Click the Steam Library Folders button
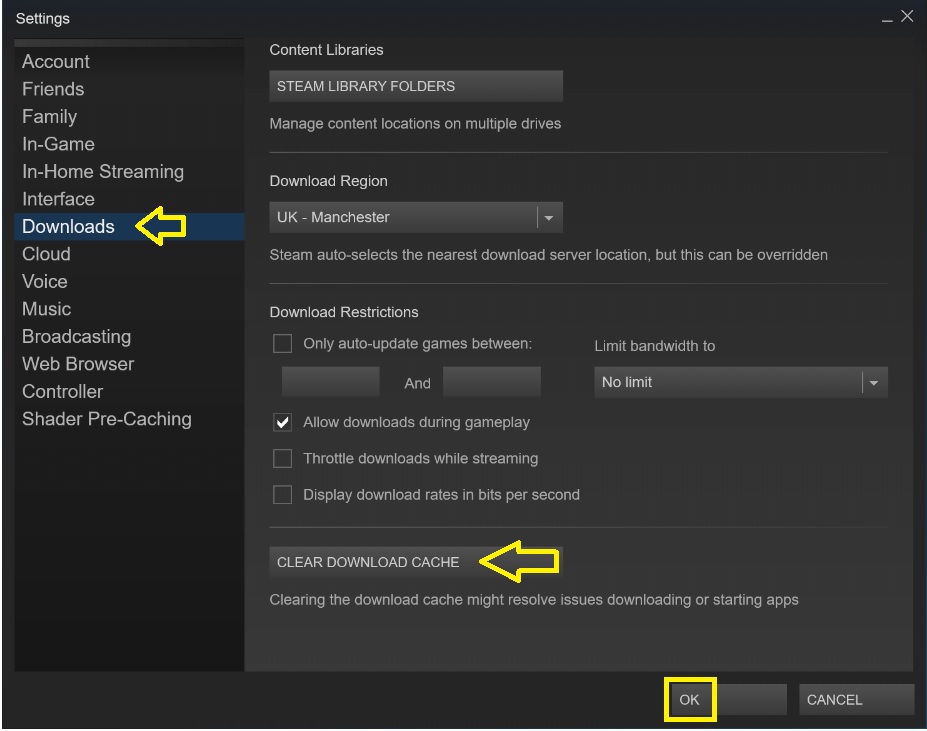The height and width of the screenshot is (731, 927). click(x=415, y=86)
